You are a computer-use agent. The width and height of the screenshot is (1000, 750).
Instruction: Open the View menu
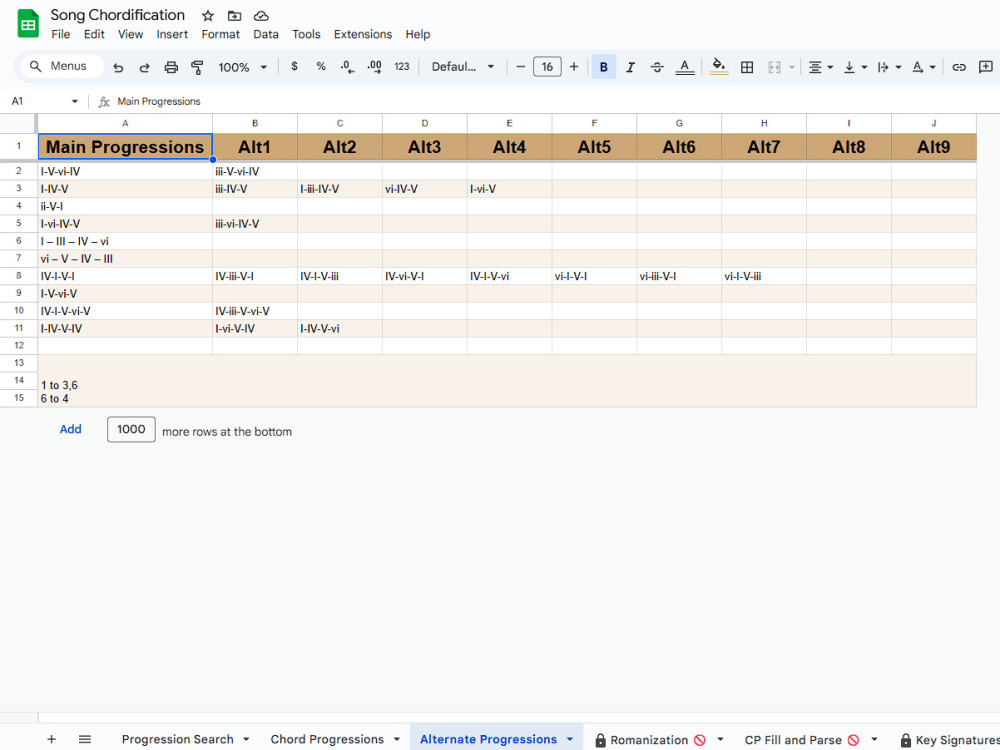[x=130, y=34]
